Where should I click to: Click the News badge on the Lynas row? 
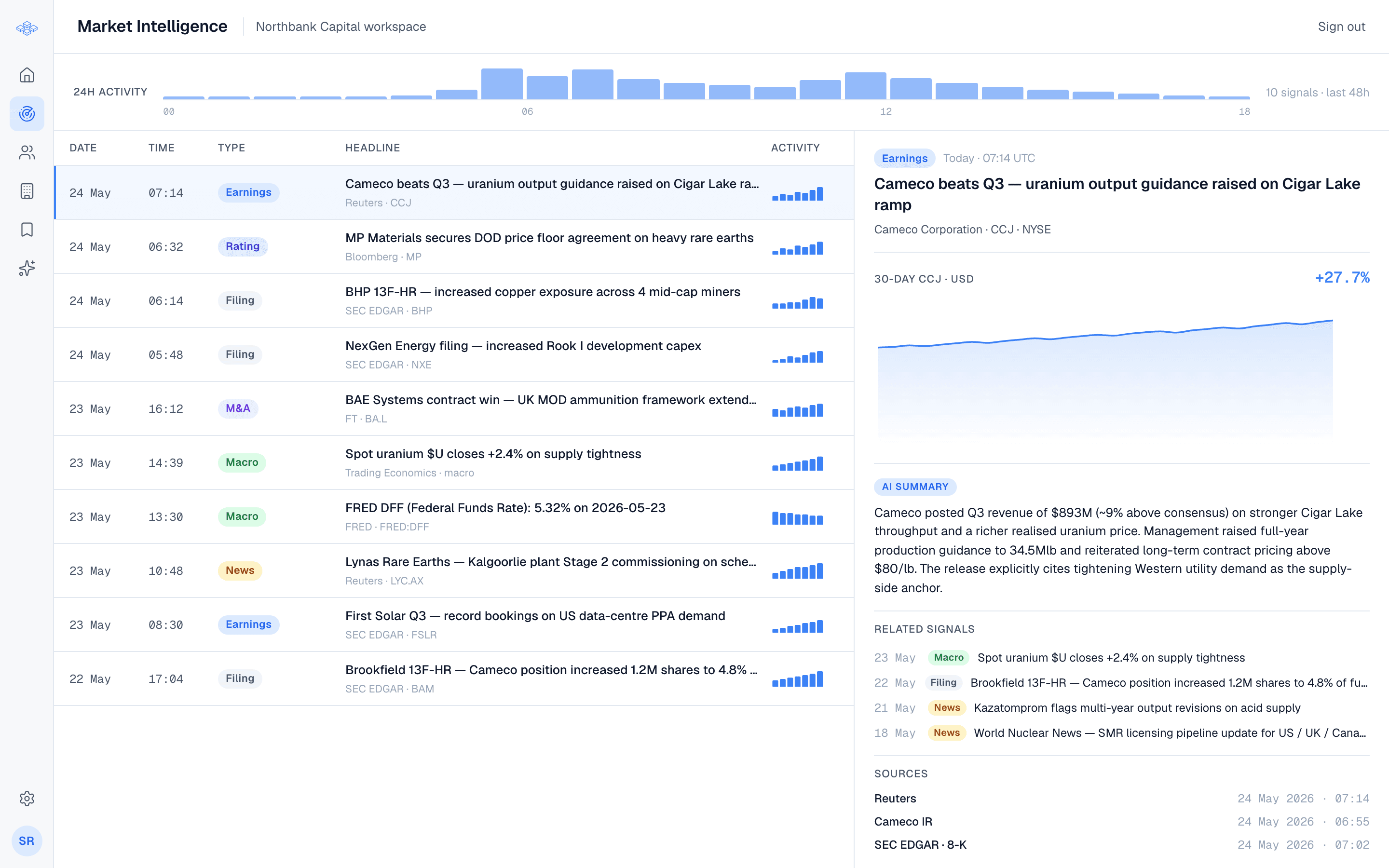(x=239, y=570)
